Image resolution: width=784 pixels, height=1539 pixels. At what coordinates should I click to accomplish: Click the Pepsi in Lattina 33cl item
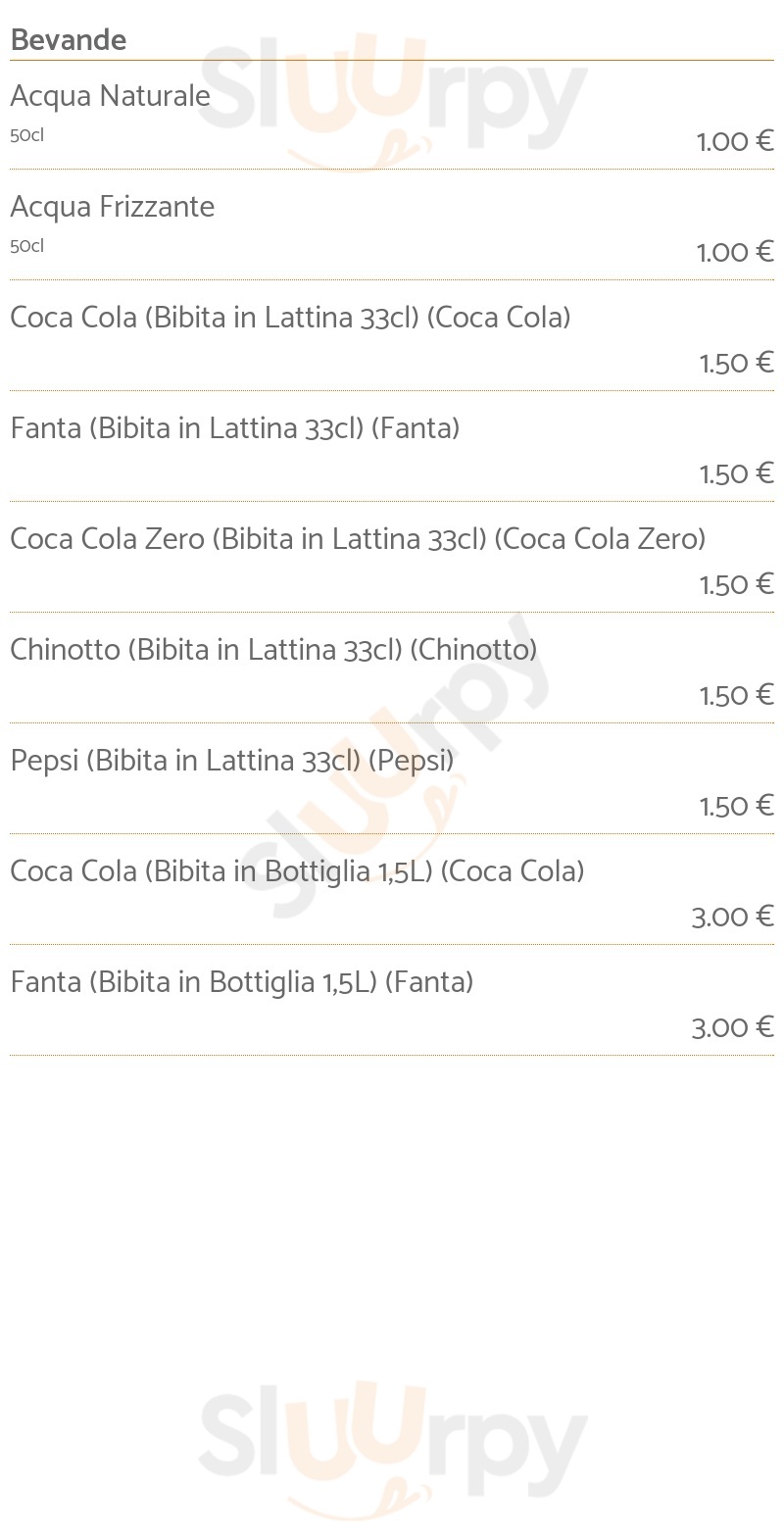[232, 761]
